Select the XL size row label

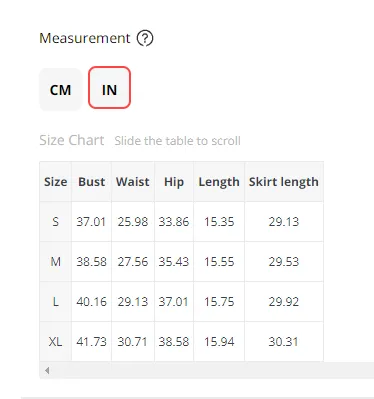click(x=55, y=342)
